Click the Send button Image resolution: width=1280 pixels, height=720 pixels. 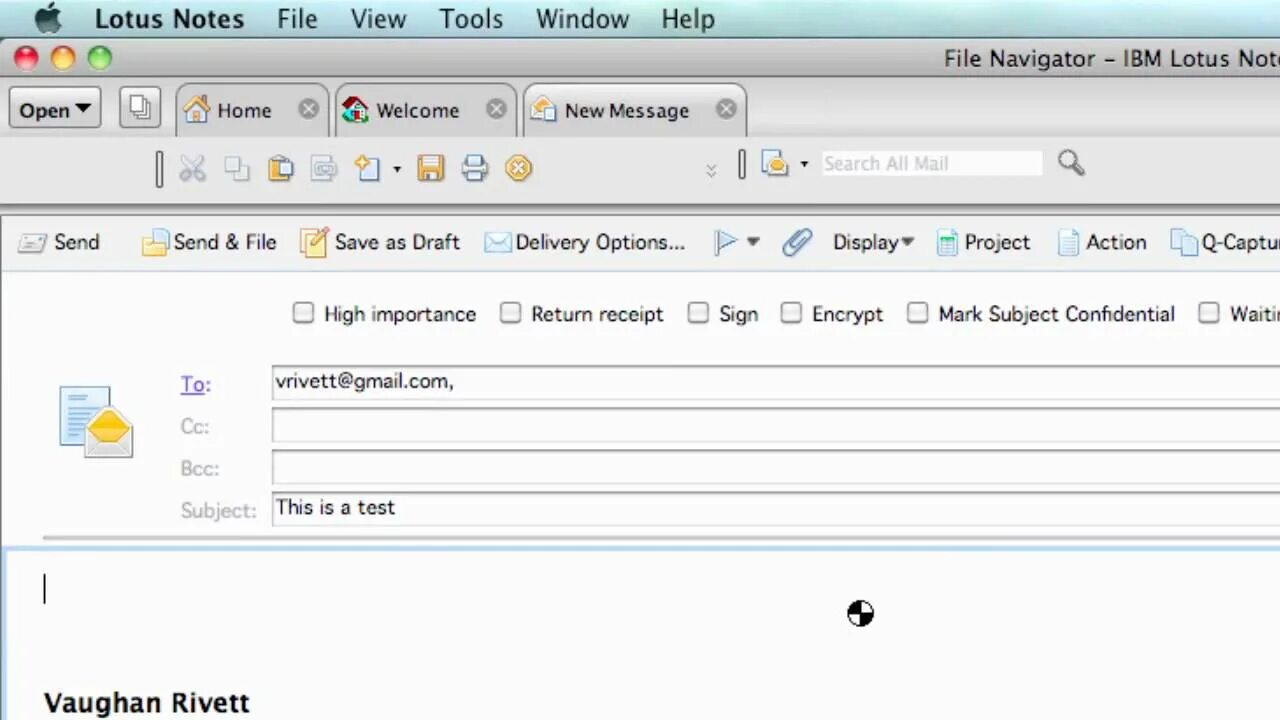(x=59, y=242)
